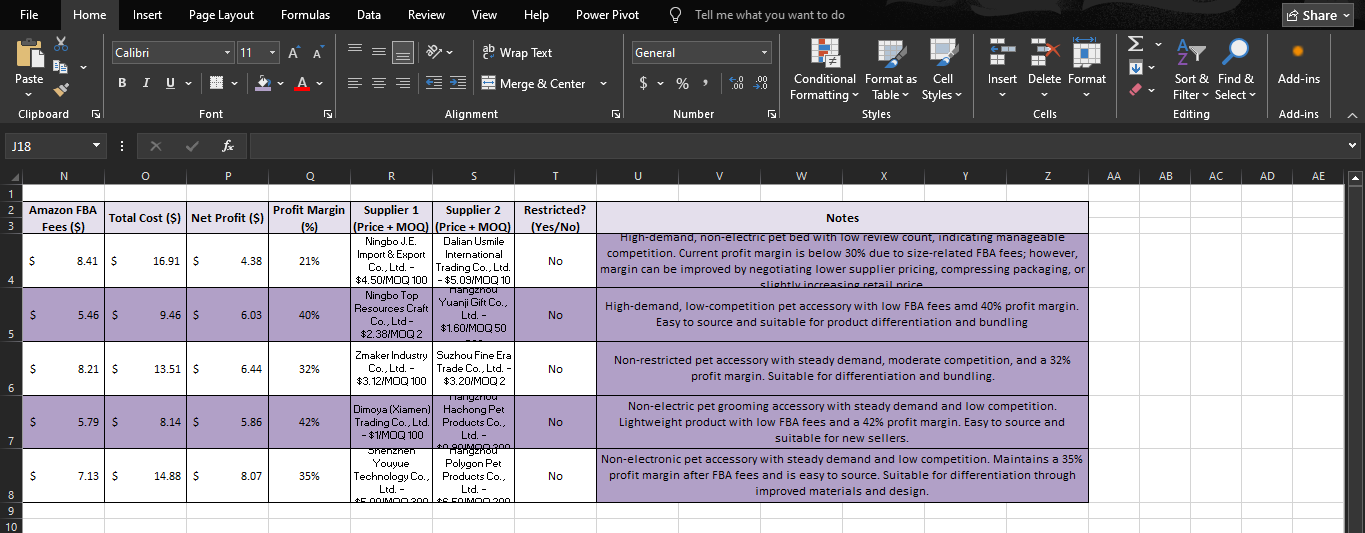Screen dimensions: 1365x533
Task: Collapse the ribbon with the caret
Action: click(1352, 115)
